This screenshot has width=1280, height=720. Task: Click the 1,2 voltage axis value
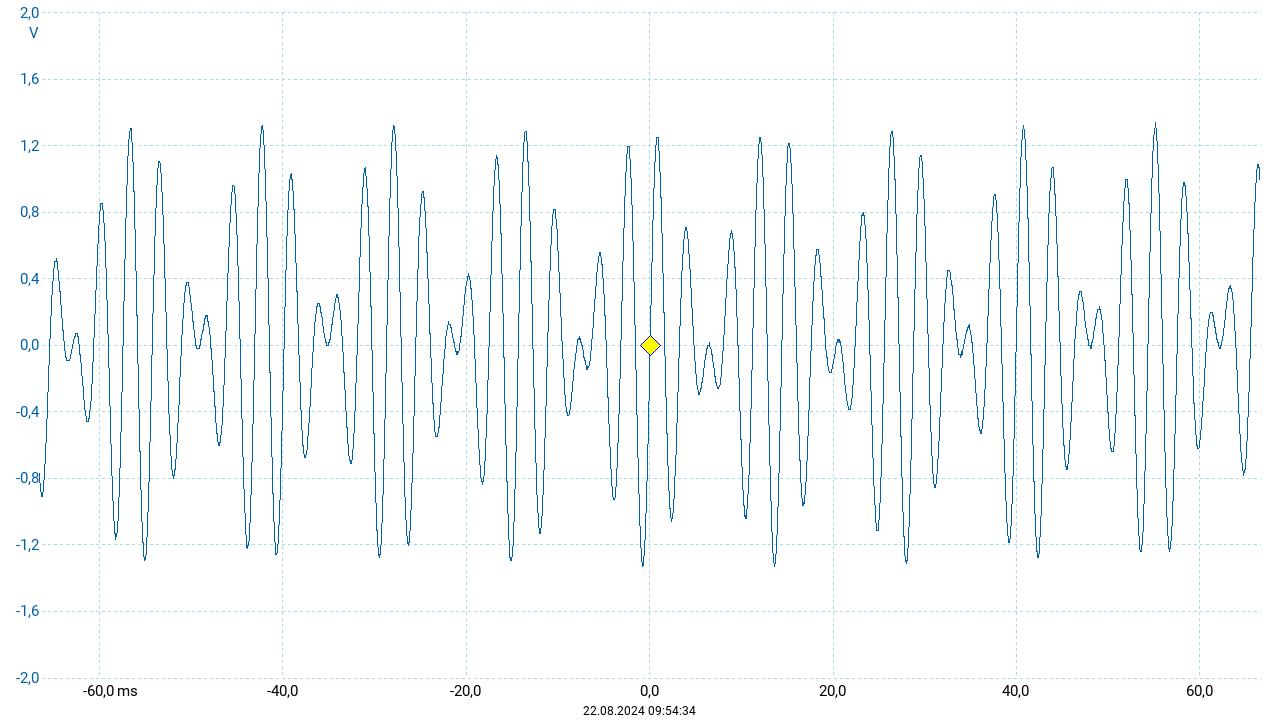[30, 146]
